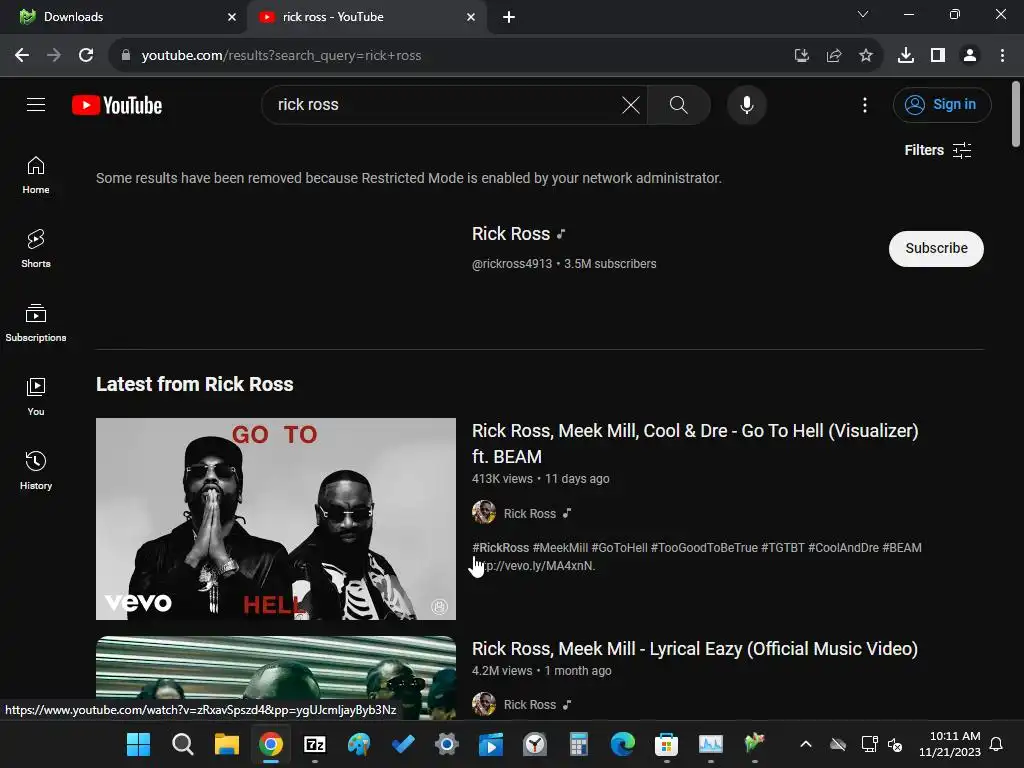Open Windows Start menu
This screenshot has width=1024, height=768.
138,744
